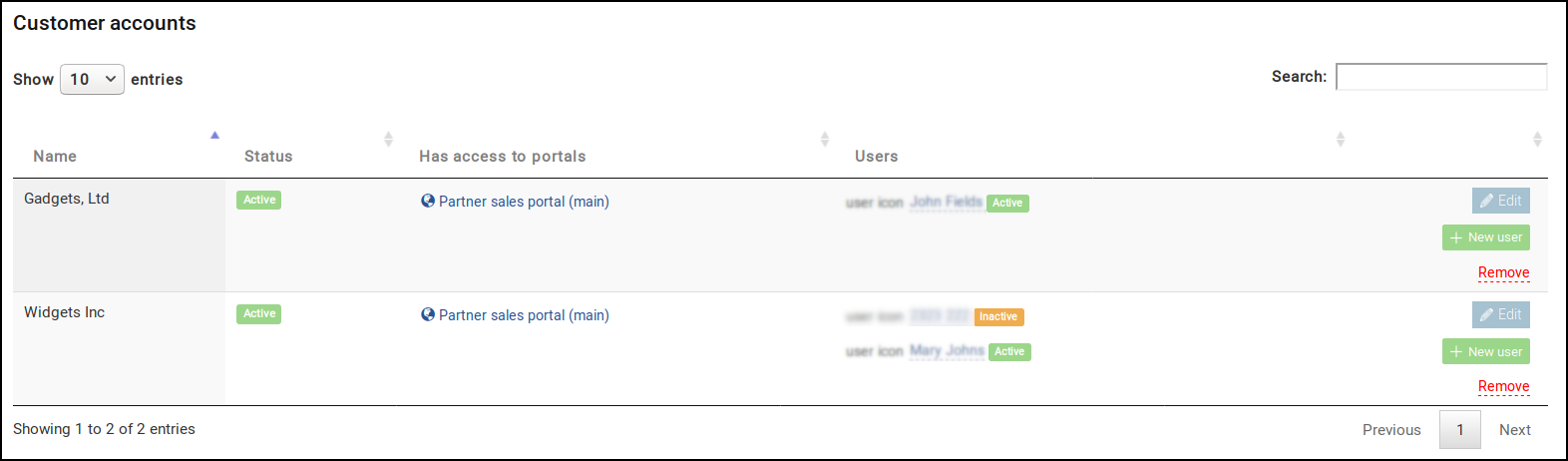Click the globe icon in Gadgets, Ltd row
This screenshot has height=461, width=1568.
428,201
